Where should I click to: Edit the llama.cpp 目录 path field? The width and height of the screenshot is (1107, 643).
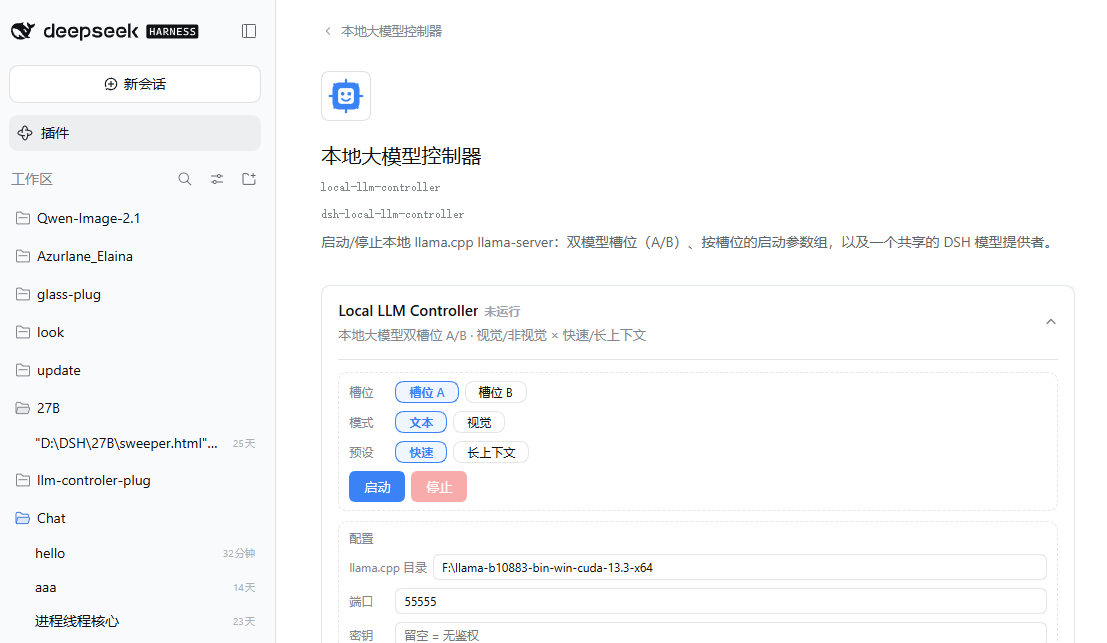pos(739,567)
